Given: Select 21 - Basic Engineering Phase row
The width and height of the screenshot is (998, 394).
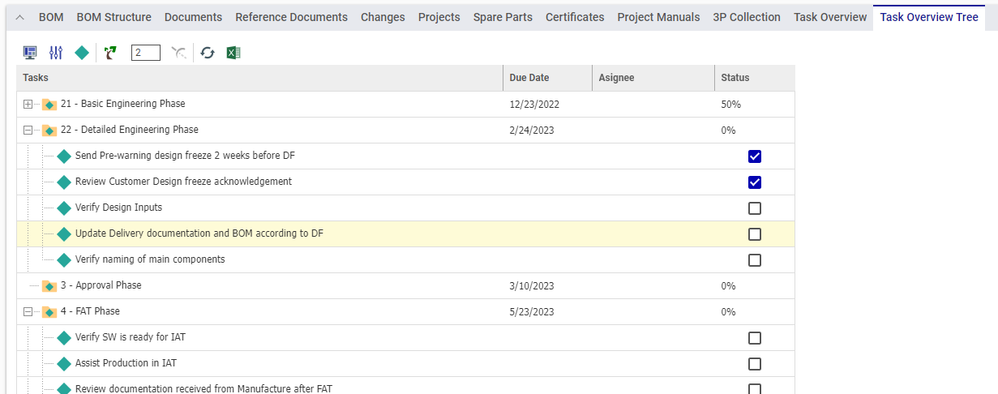Looking at the screenshot, I should pos(405,104).
